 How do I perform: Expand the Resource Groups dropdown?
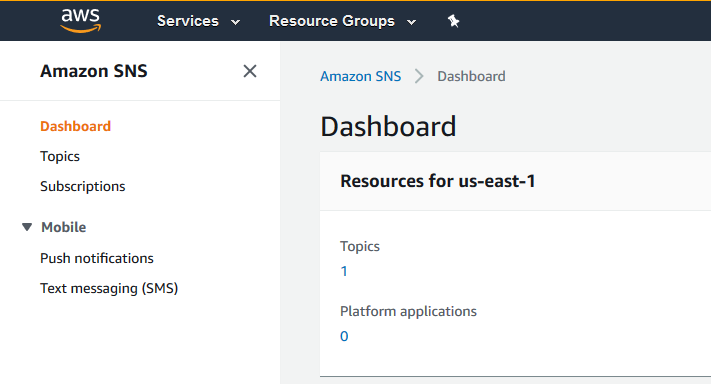pyautogui.click(x=342, y=21)
